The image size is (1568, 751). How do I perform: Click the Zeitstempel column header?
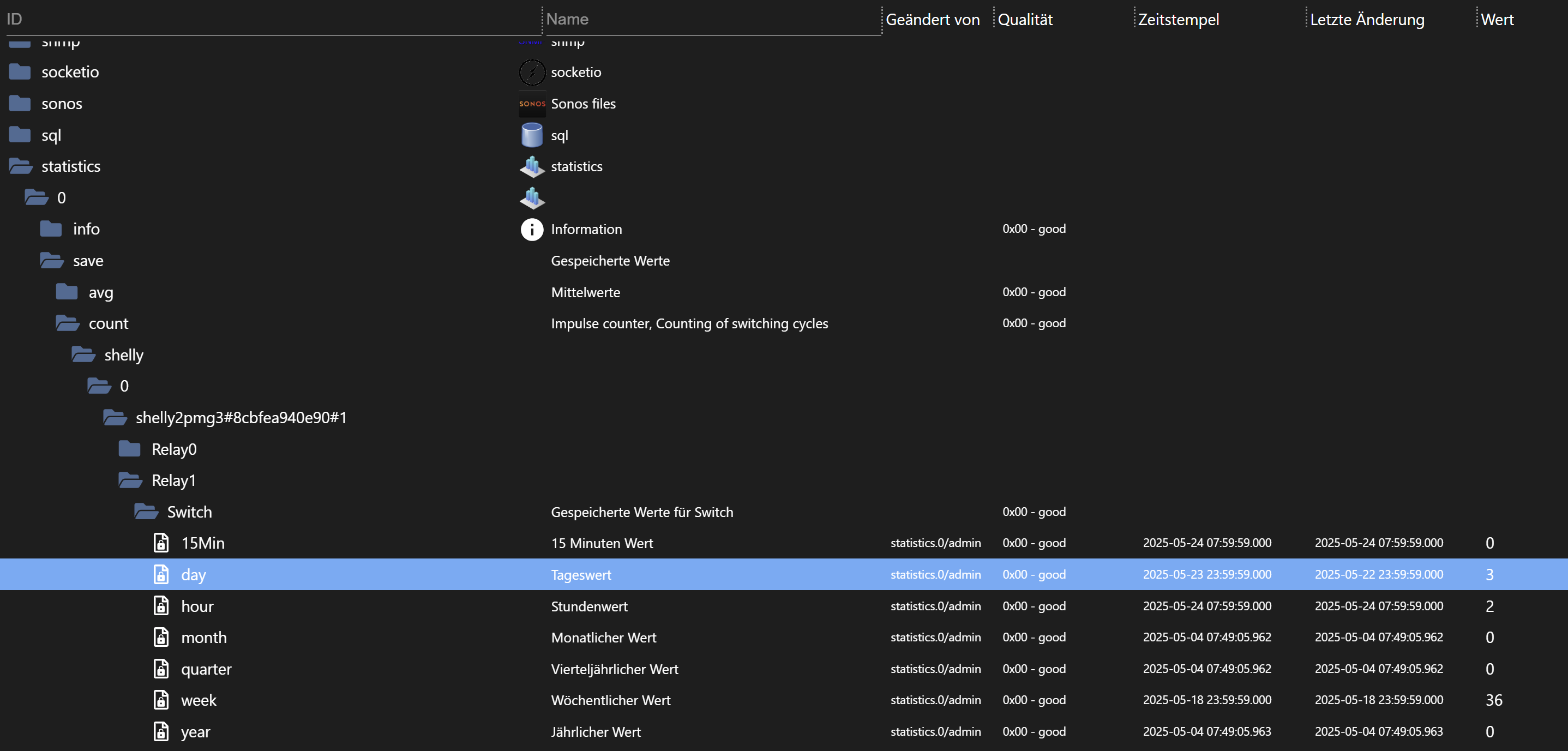click(x=1178, y=20)
